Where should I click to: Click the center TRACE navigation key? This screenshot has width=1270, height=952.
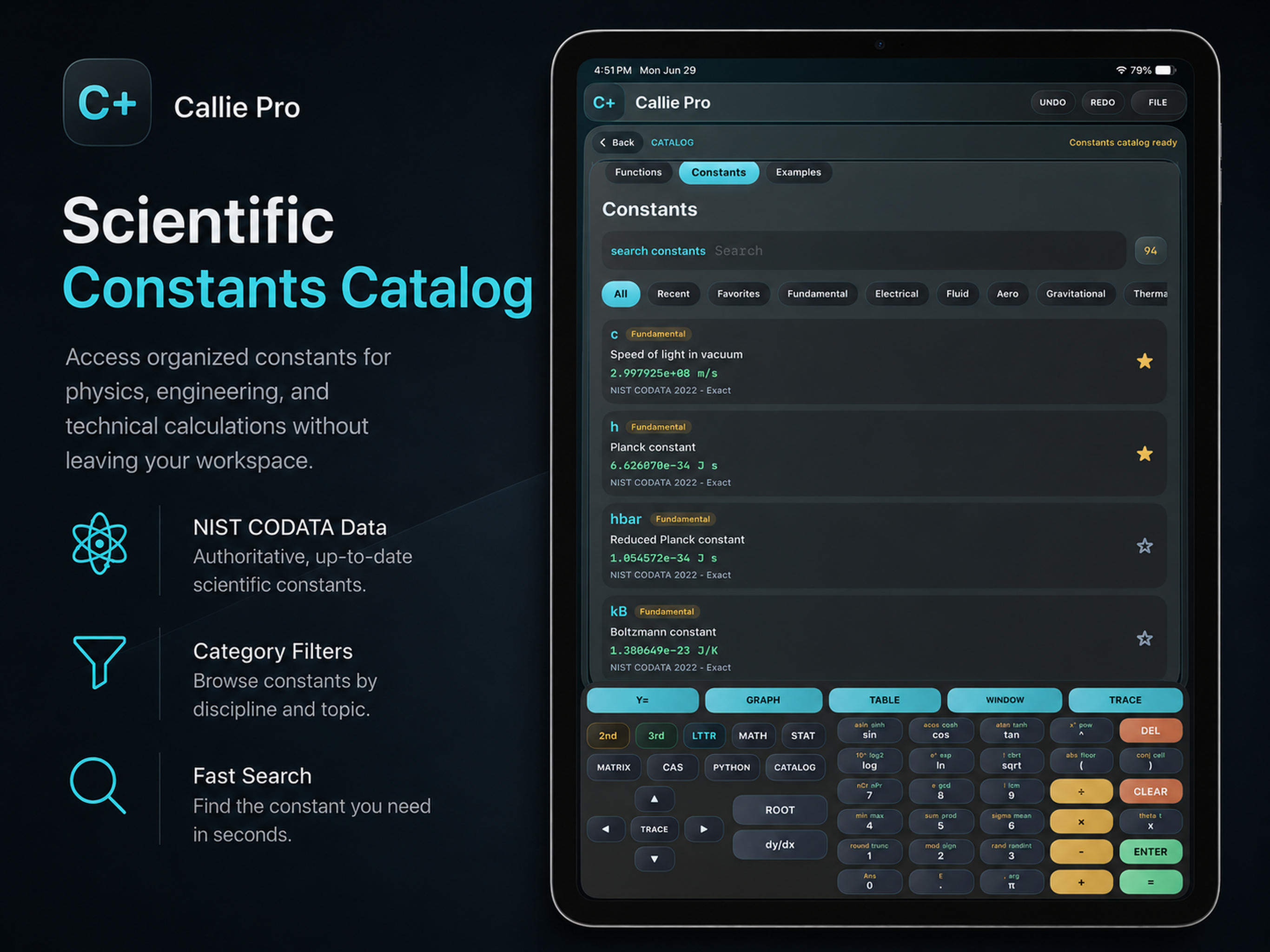[655, 829]
